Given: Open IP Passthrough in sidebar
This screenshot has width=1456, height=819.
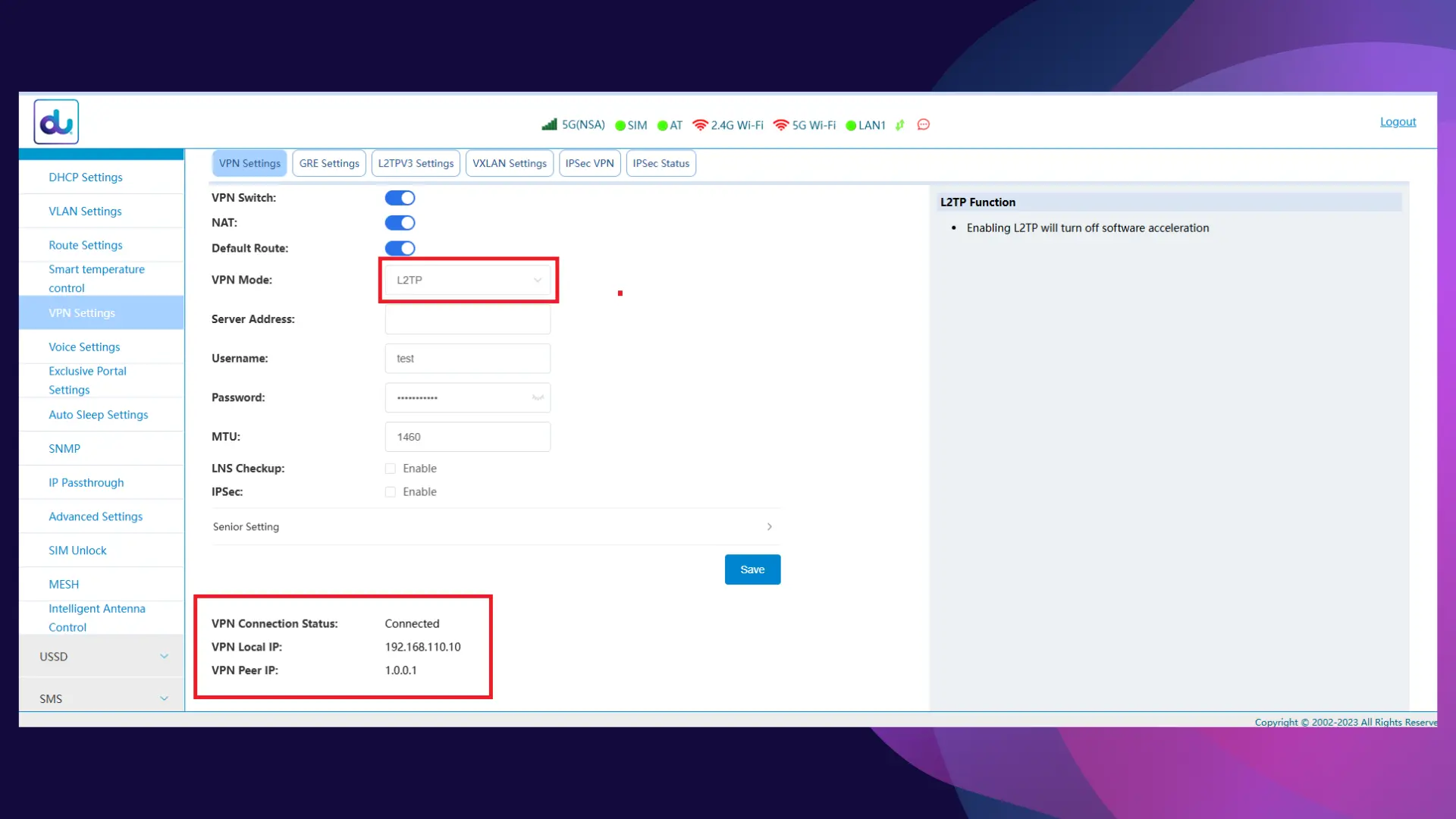Looking at the screenshot, I should [x=102, y=482].
